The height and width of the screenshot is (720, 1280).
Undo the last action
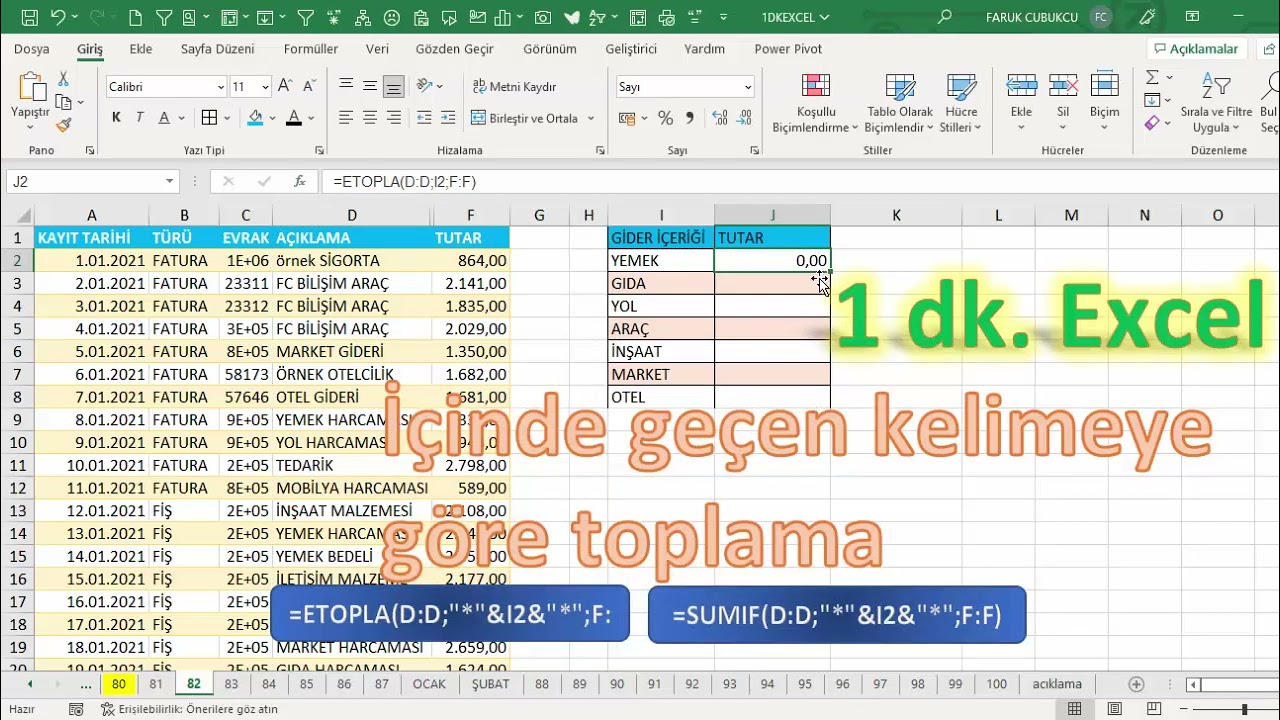pos(58,17)
